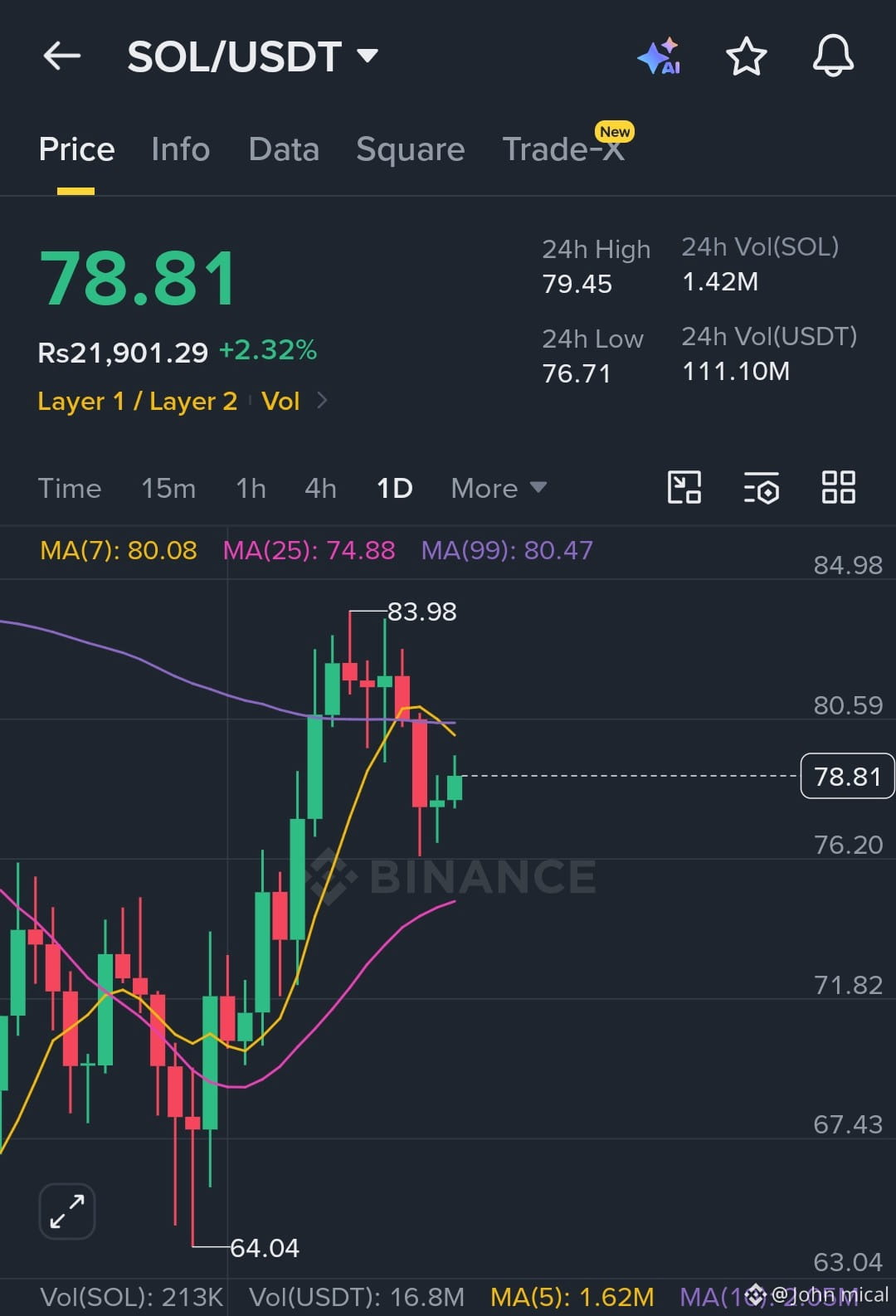Image resolution: width=896 pixels, height=1316 pixels.
Task: Tap the Vol(USDT): 16.8M volume label
Action: pos(356,1297)
